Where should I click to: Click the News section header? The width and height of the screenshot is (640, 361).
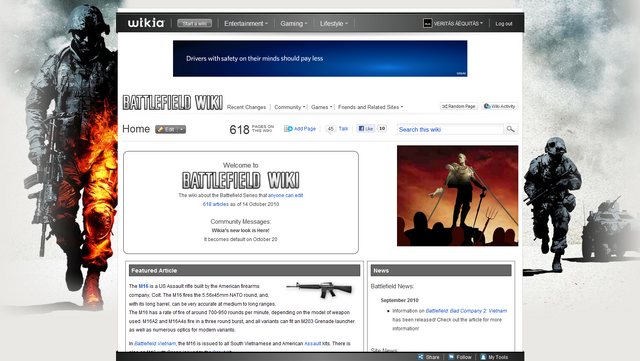click(x=441, y=270)
